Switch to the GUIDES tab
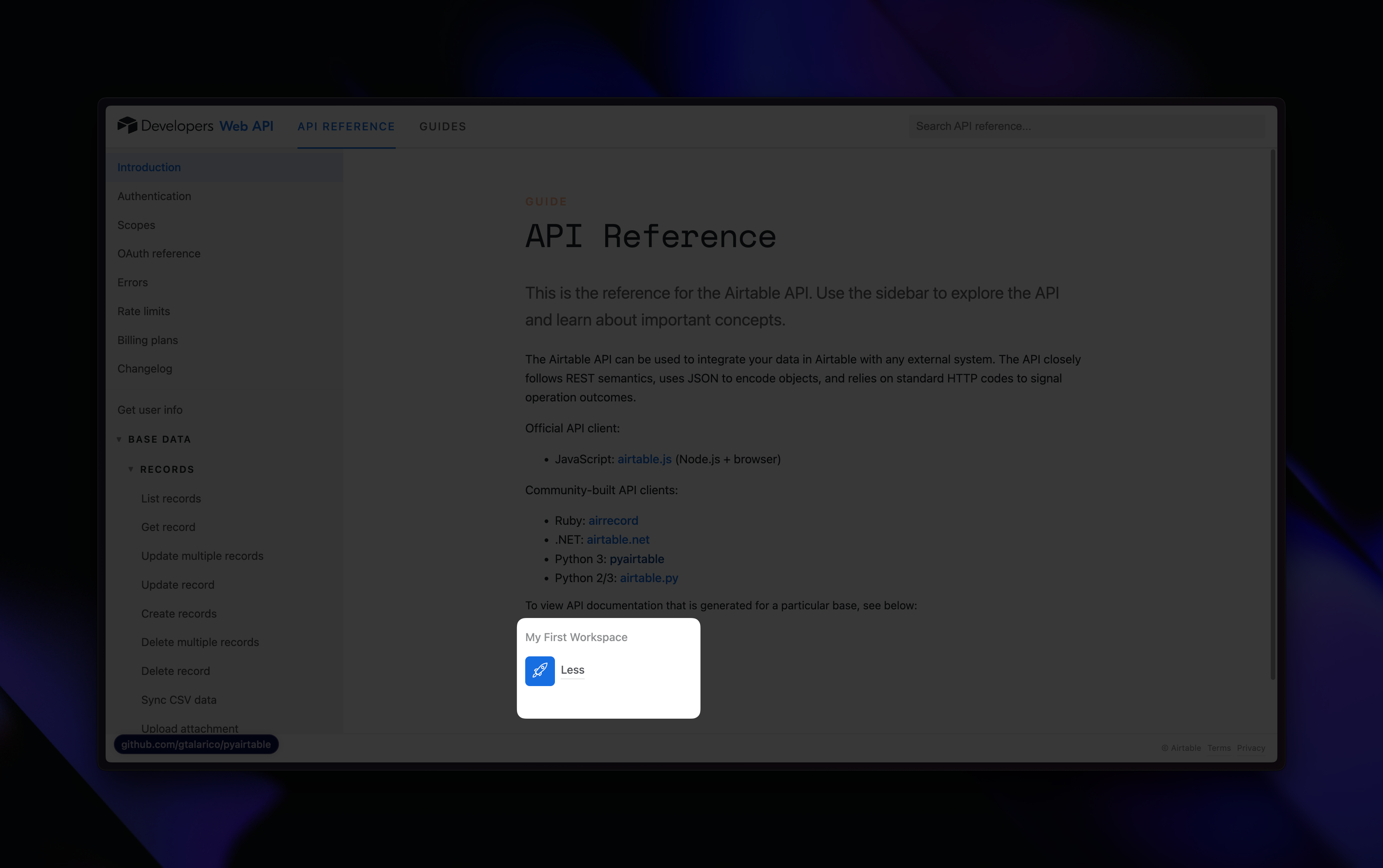Screen dimensions: 1383x868 442,126
